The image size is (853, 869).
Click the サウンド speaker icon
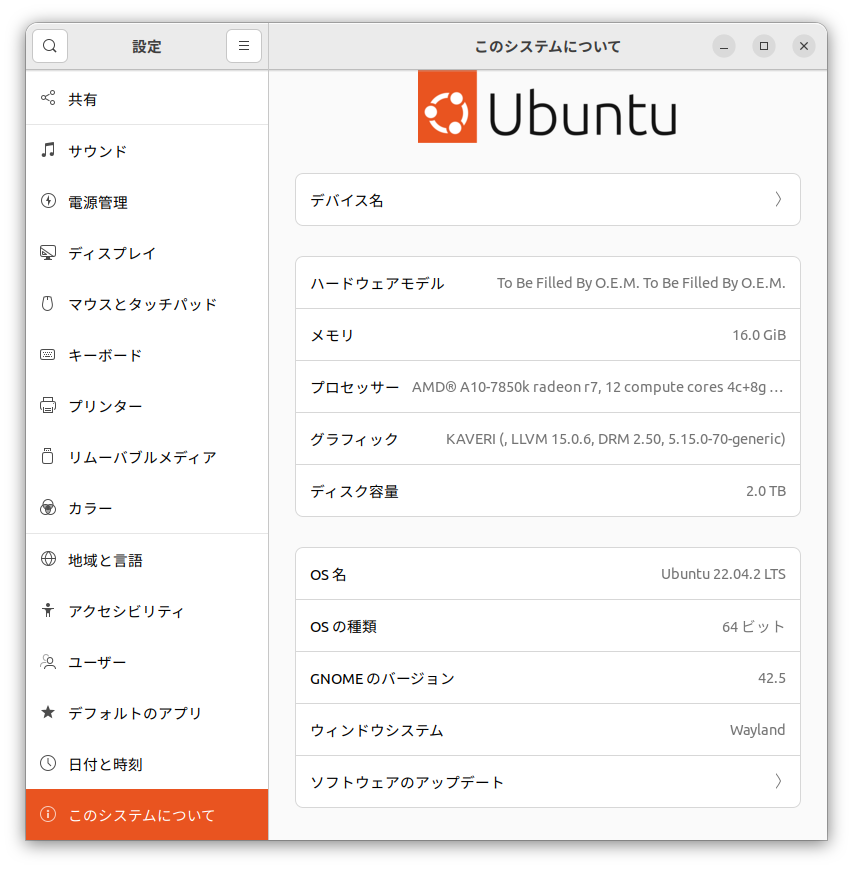point(48,151)
